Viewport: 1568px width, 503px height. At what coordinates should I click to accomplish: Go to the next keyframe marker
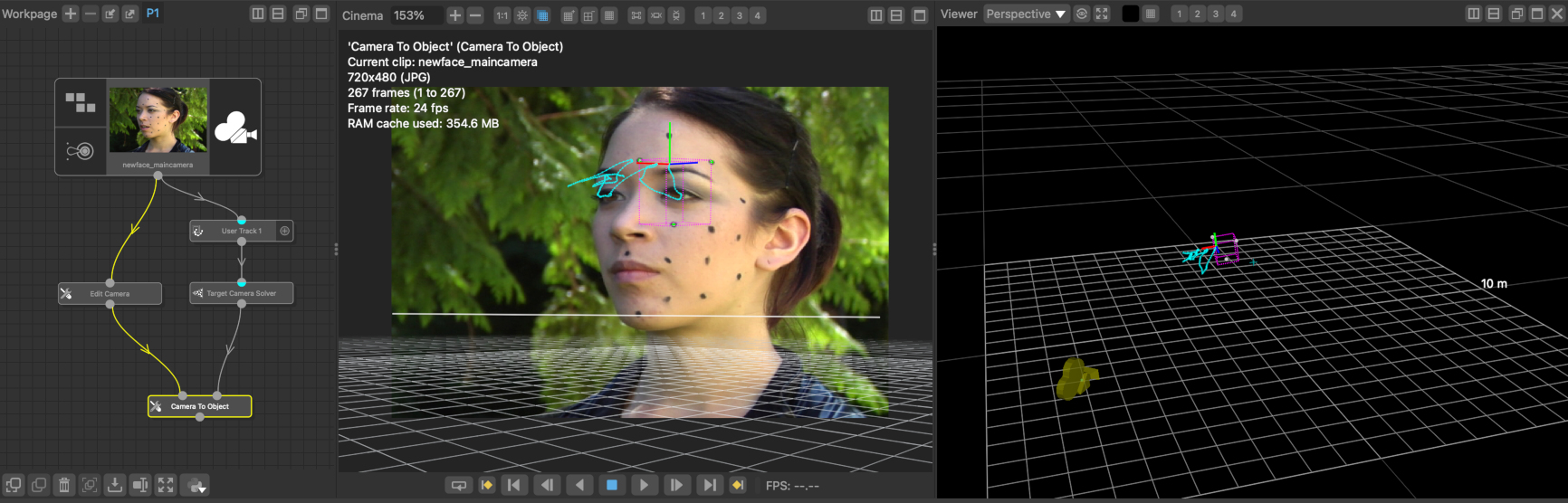point(738,486)
